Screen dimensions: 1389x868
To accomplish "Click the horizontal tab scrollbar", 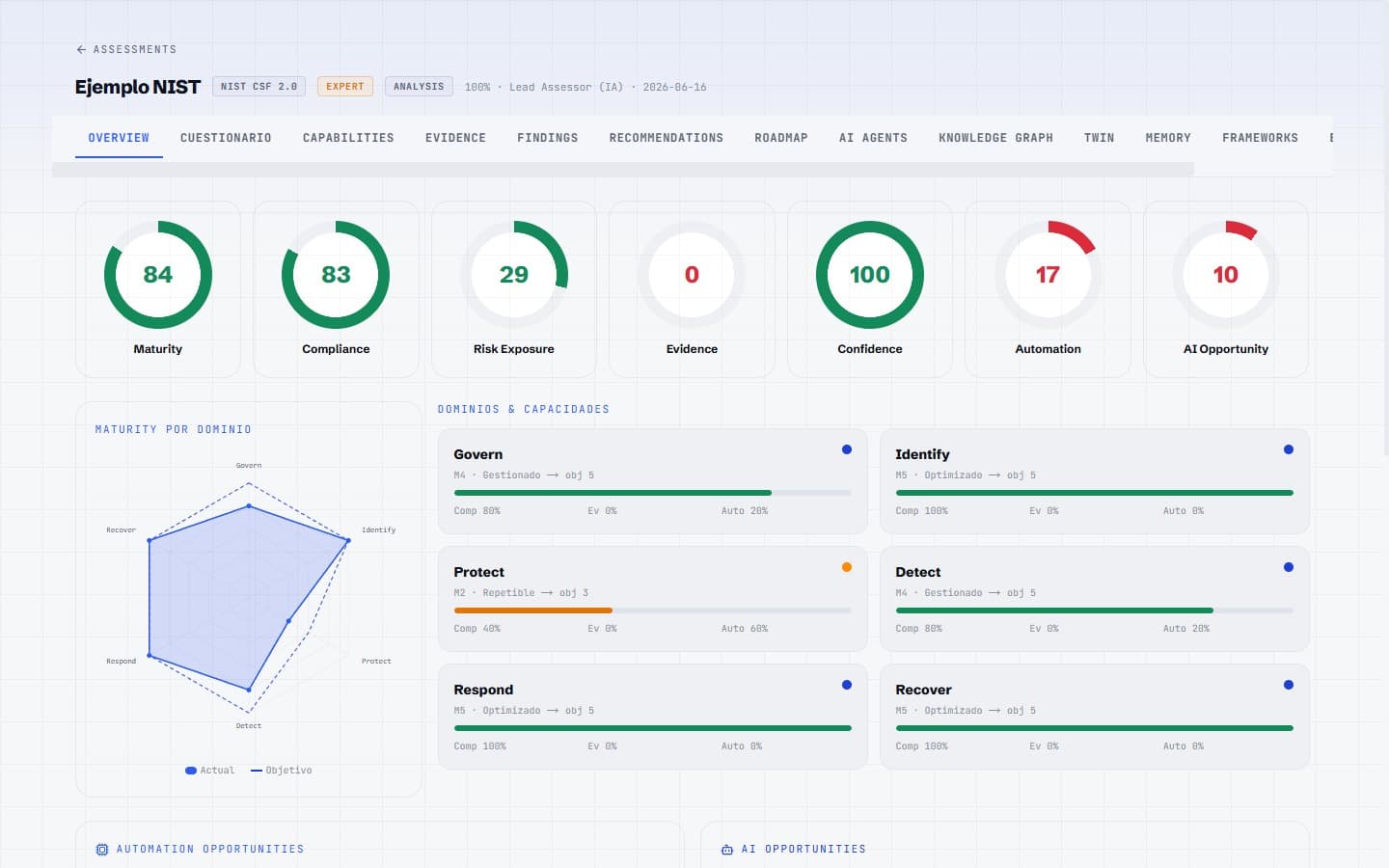I will coord(623,170).
